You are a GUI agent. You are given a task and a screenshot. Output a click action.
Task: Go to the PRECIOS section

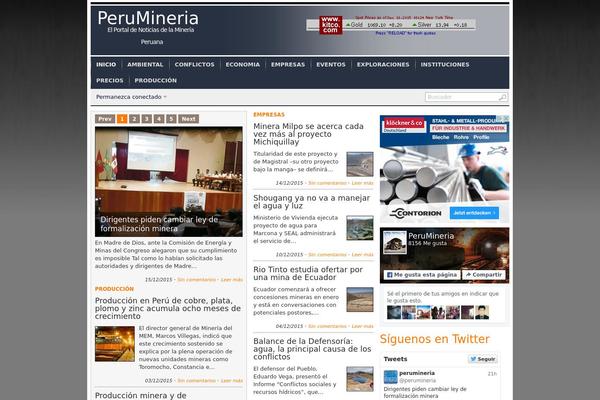click(110, 81)
